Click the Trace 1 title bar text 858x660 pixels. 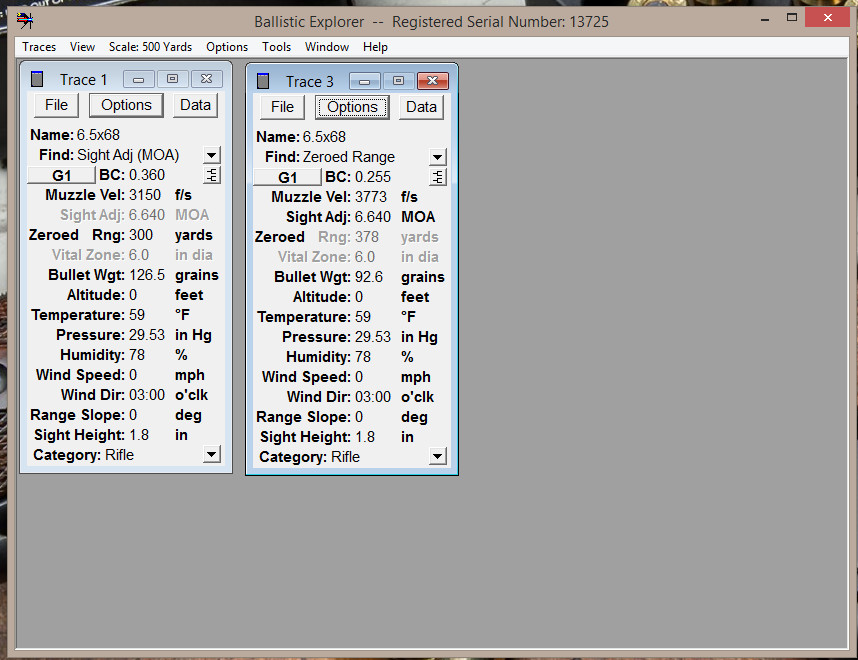(83, 80)
